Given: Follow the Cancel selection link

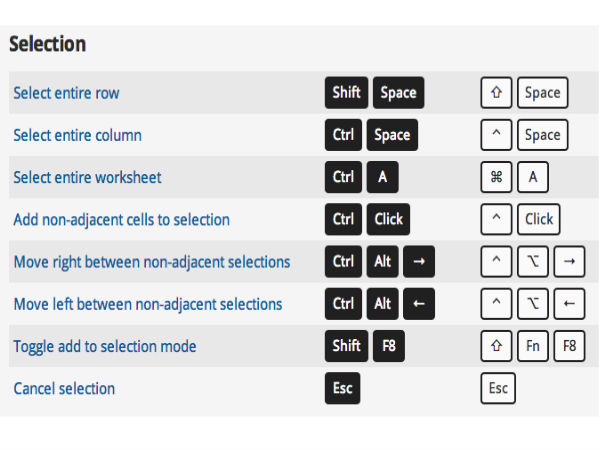Looking at the screenshot, I should (x=64, y=388).
